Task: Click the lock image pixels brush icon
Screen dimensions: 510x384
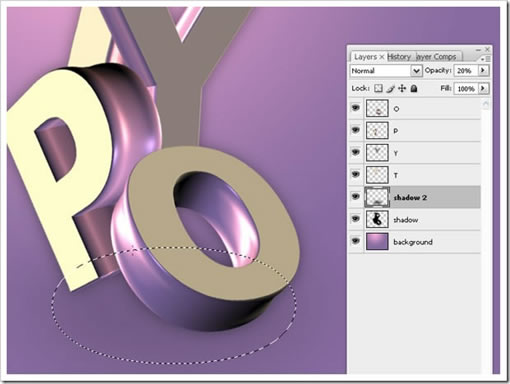Action: 390,89
